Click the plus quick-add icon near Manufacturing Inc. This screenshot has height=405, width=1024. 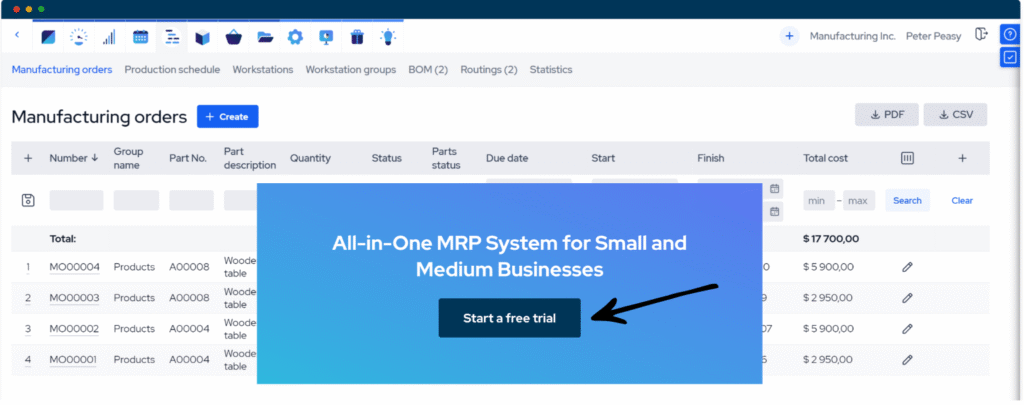(x=789, y=36)
